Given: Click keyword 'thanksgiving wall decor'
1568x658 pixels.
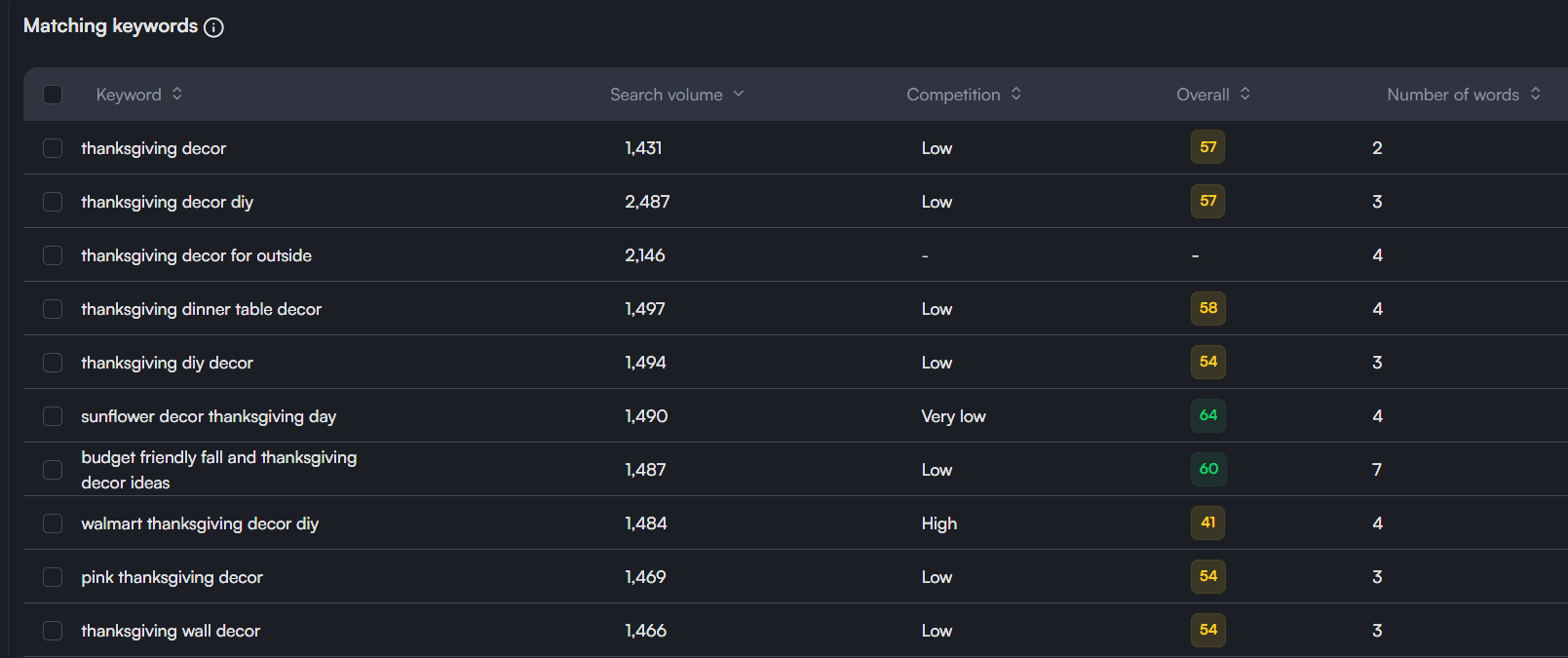Looking at the screenshot, I should (x=171, y=631).
